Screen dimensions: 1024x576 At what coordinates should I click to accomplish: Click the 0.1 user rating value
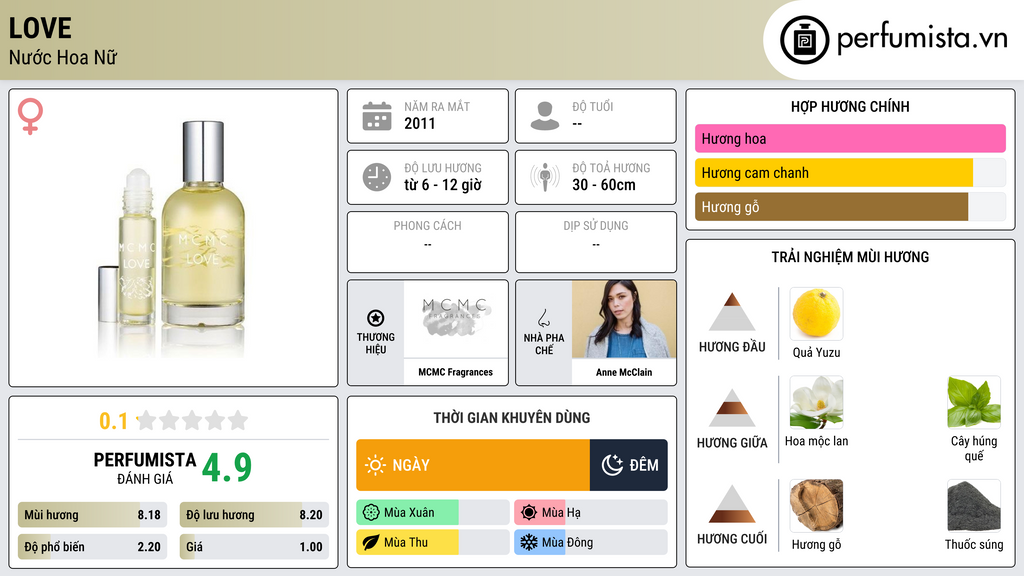(x=114, y=421)
